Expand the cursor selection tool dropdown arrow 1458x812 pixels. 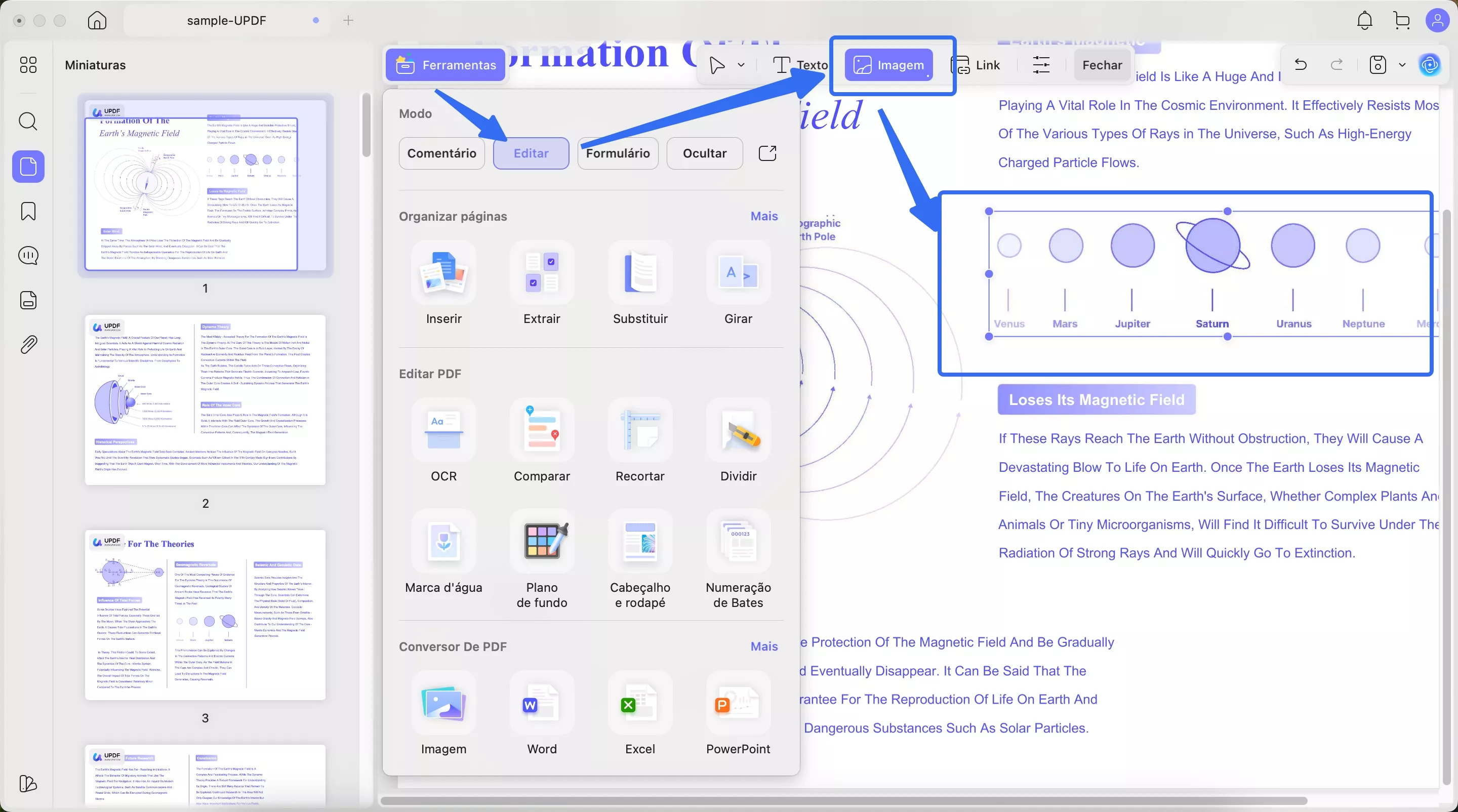741,65
